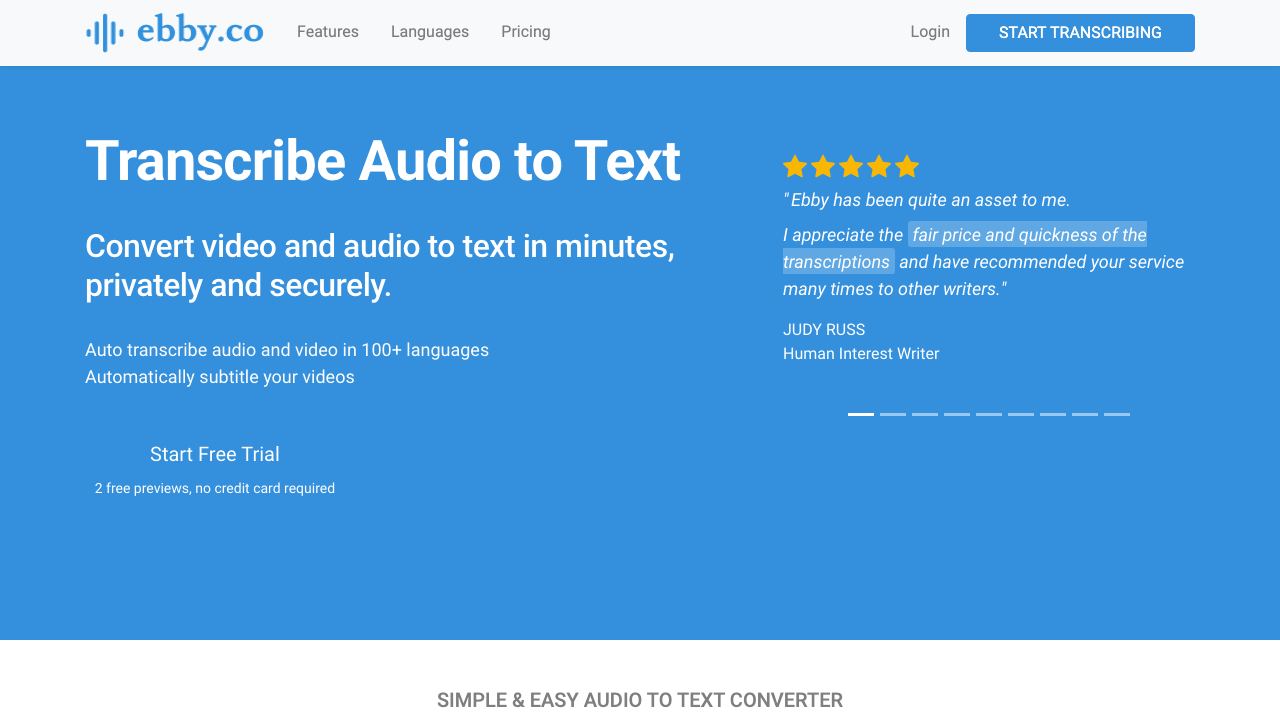Select the last testimonial slide indicator

pyautogui.click(x=1117, y=414)
